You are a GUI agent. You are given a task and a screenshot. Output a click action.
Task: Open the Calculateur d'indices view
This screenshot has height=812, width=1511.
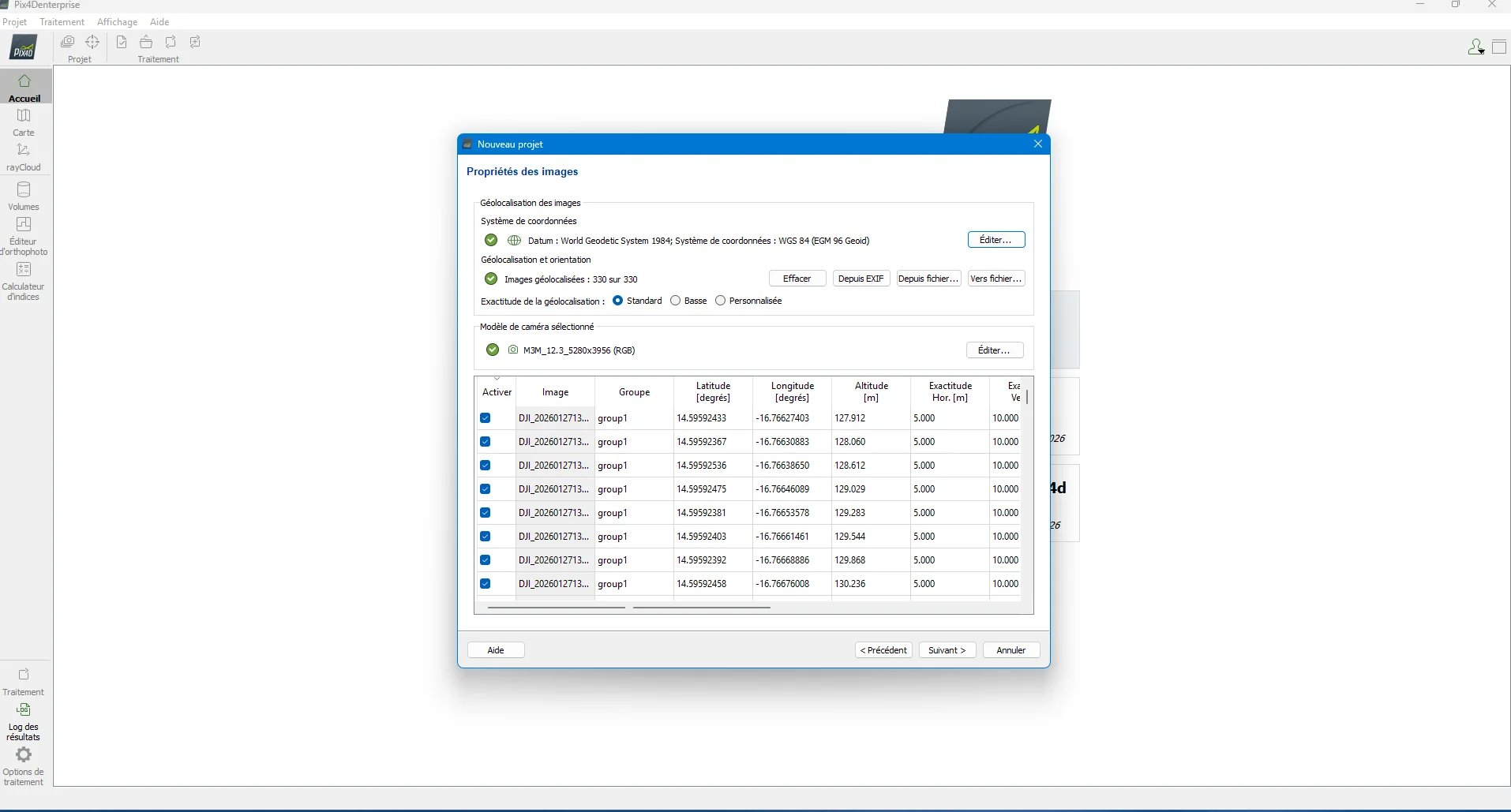(24, 281)
